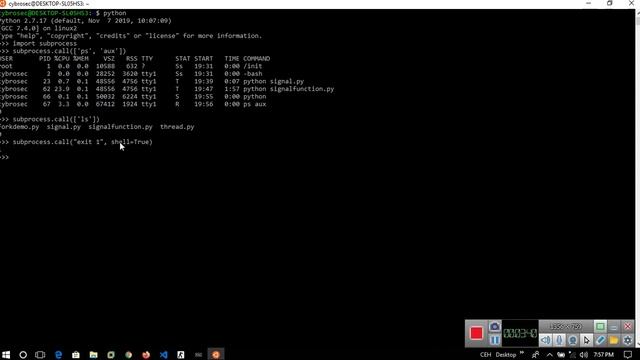Image resolution: width=640 pixels, height=360 pixels.
Task: Open the People icon in system tray
Action: (x=536, y=355)
